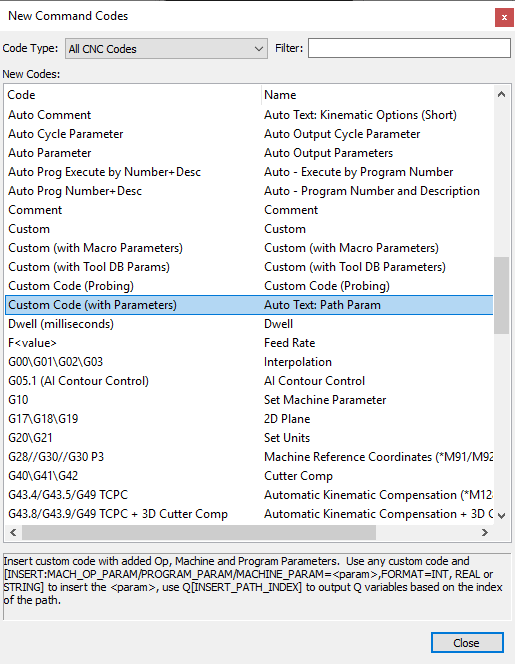515x664 pixels.
Task: Click the horizontal scrollbar left arrow
Action: point(14,532)
